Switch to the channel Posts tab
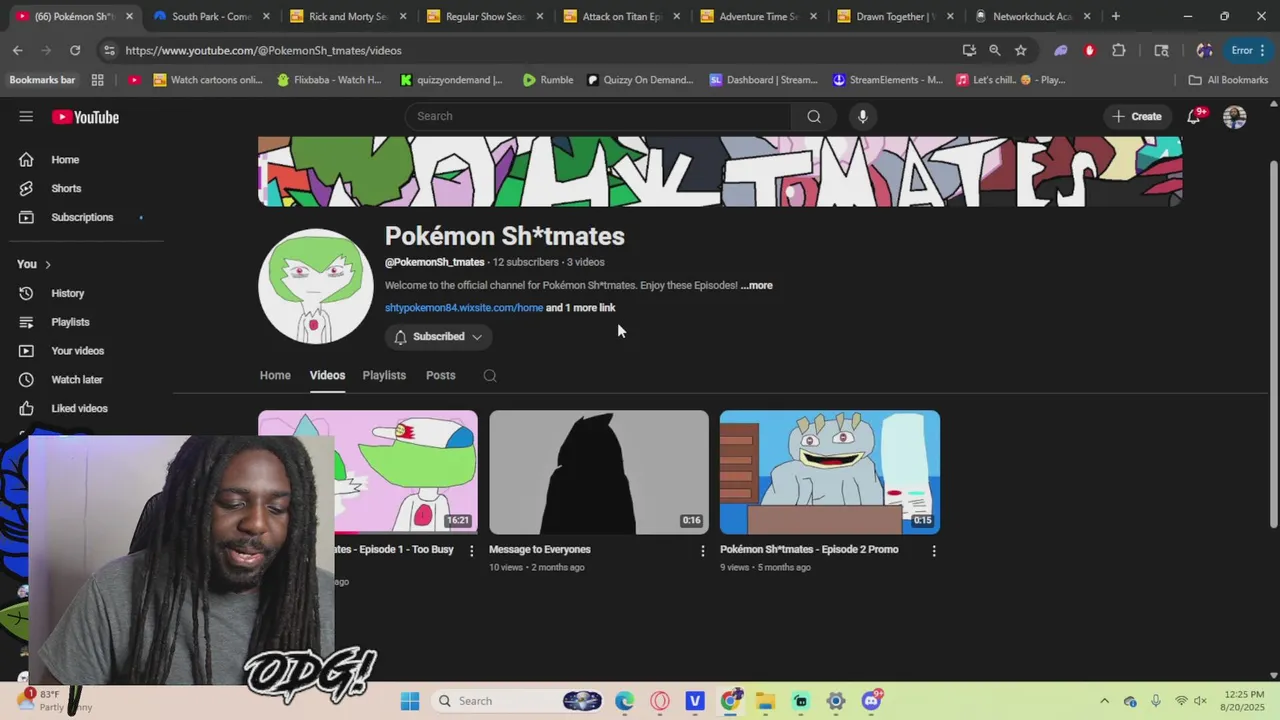 pyautogui.click(x=440, y=375)
